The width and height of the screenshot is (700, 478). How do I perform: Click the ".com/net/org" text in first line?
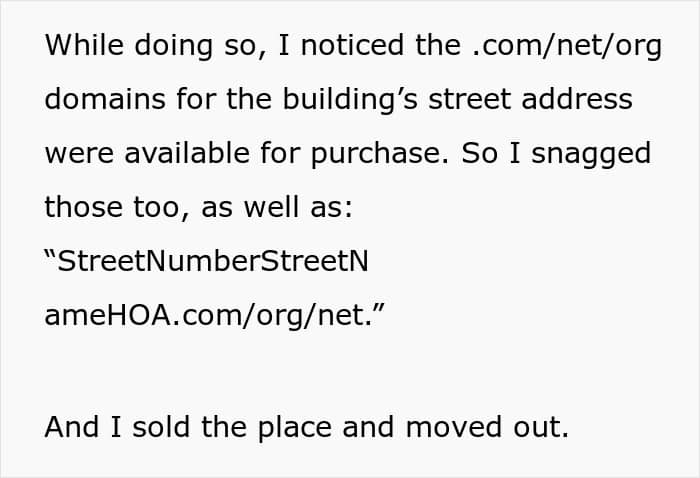565,46
